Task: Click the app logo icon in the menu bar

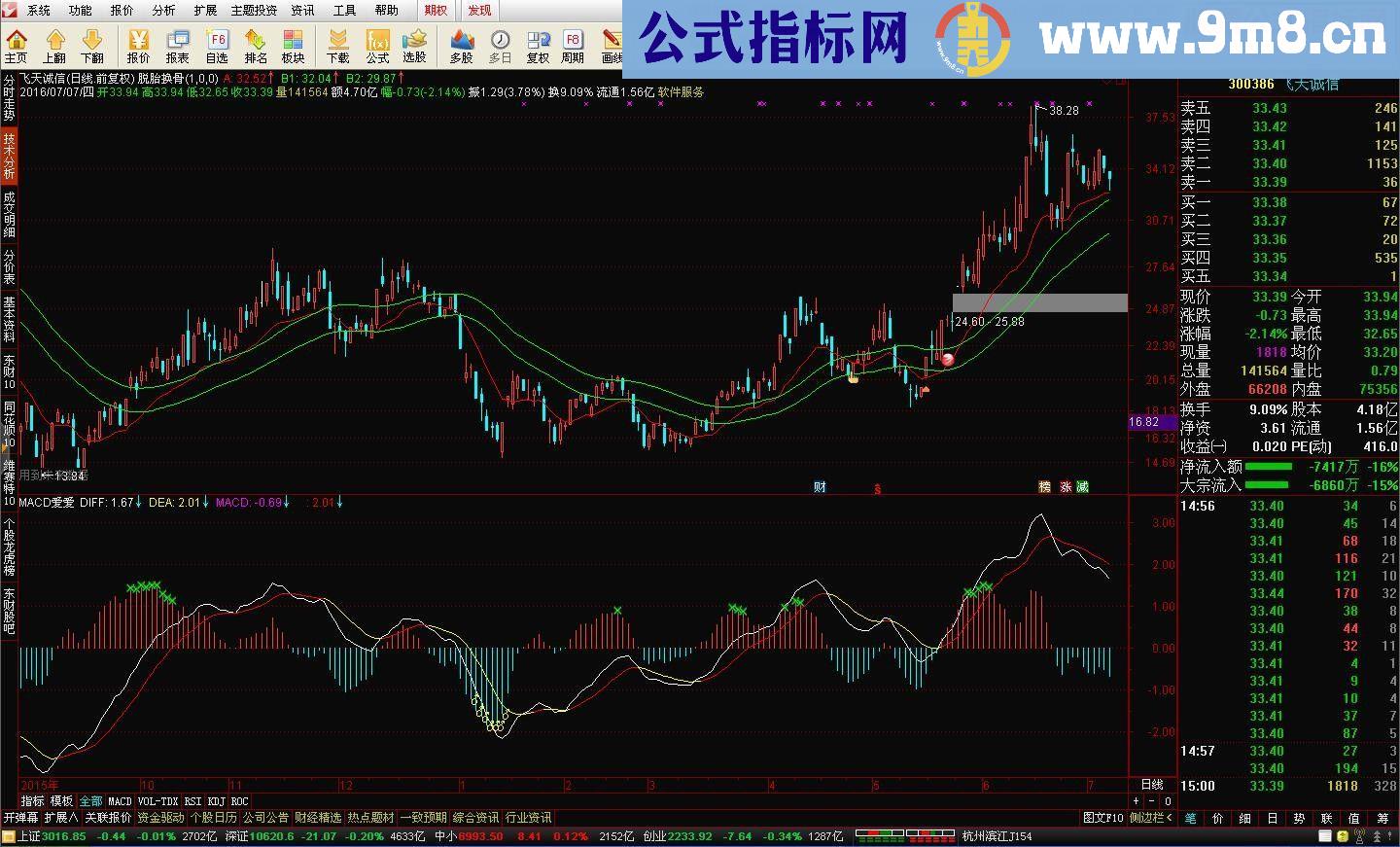Action: 10,10
